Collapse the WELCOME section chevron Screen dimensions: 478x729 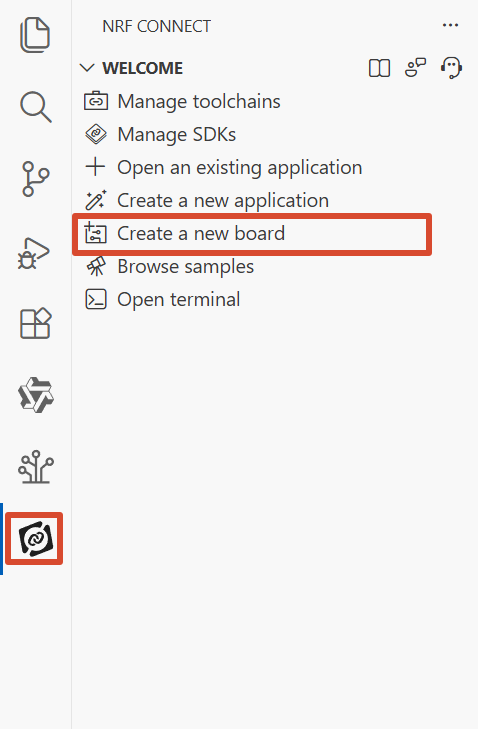pos(87,68)
